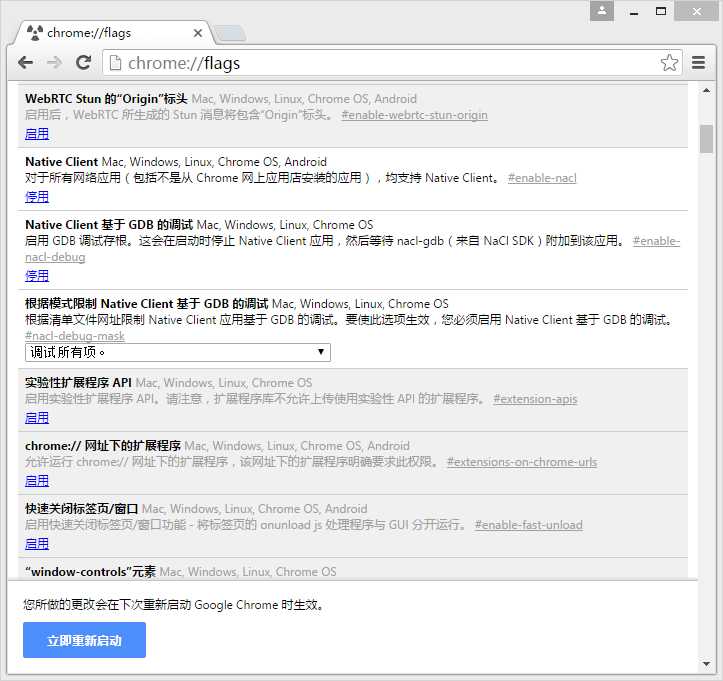Open the #extensions-on-chrome-urls anchor link
Image resolution: width=723 pixels, height=681 pixels.
pos(522,462)
